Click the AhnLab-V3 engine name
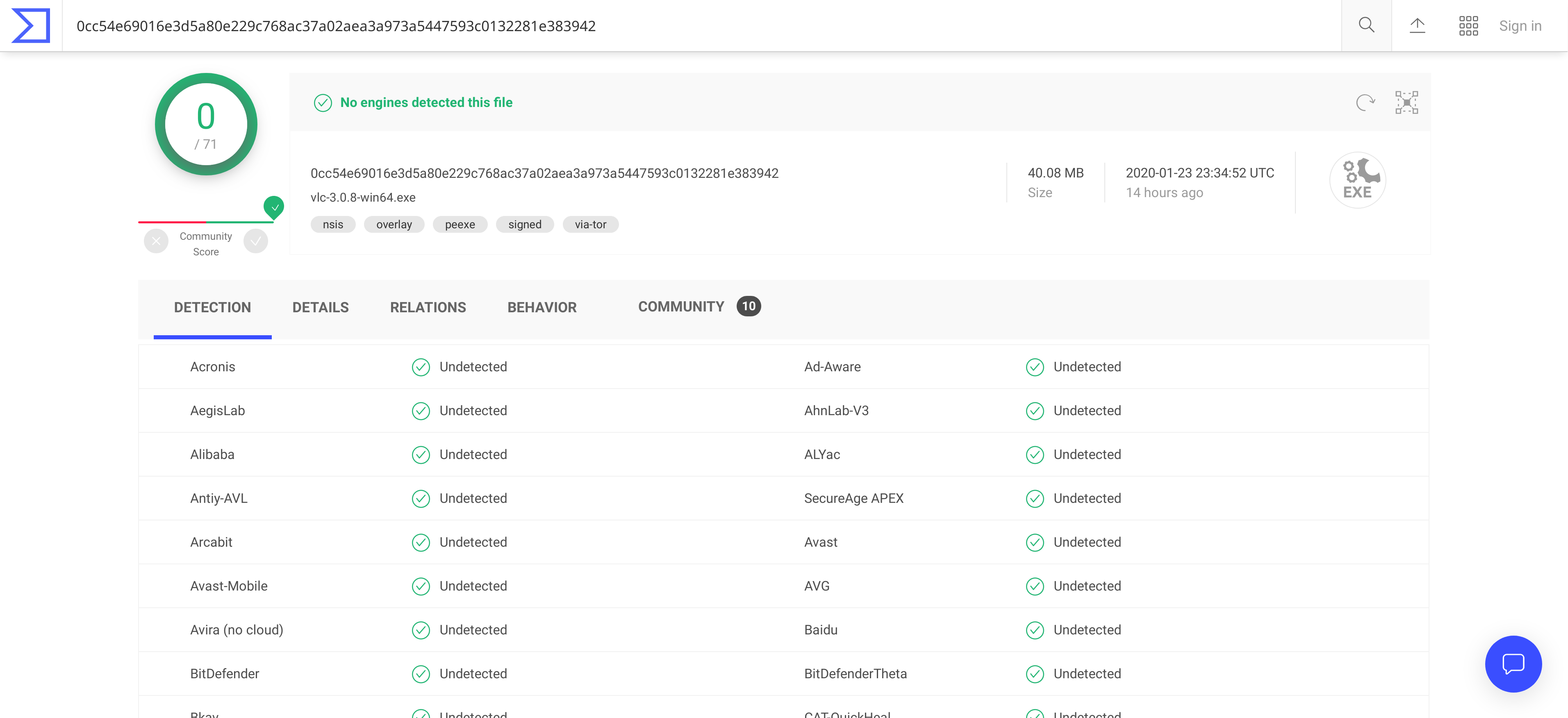1568x718 pixels. (x=836, y=411)
